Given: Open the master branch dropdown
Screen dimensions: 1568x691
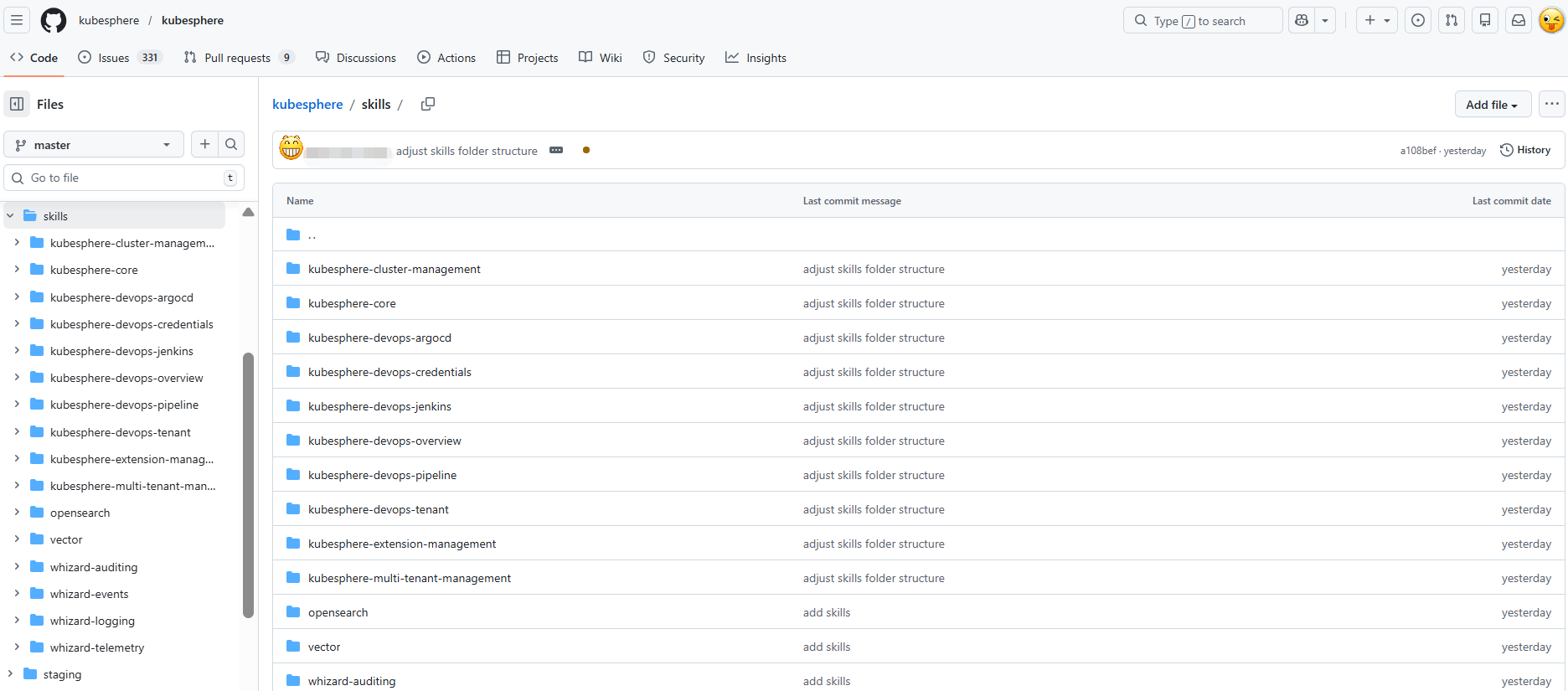Looking at the screenshot, I should [x=94, y=145].
